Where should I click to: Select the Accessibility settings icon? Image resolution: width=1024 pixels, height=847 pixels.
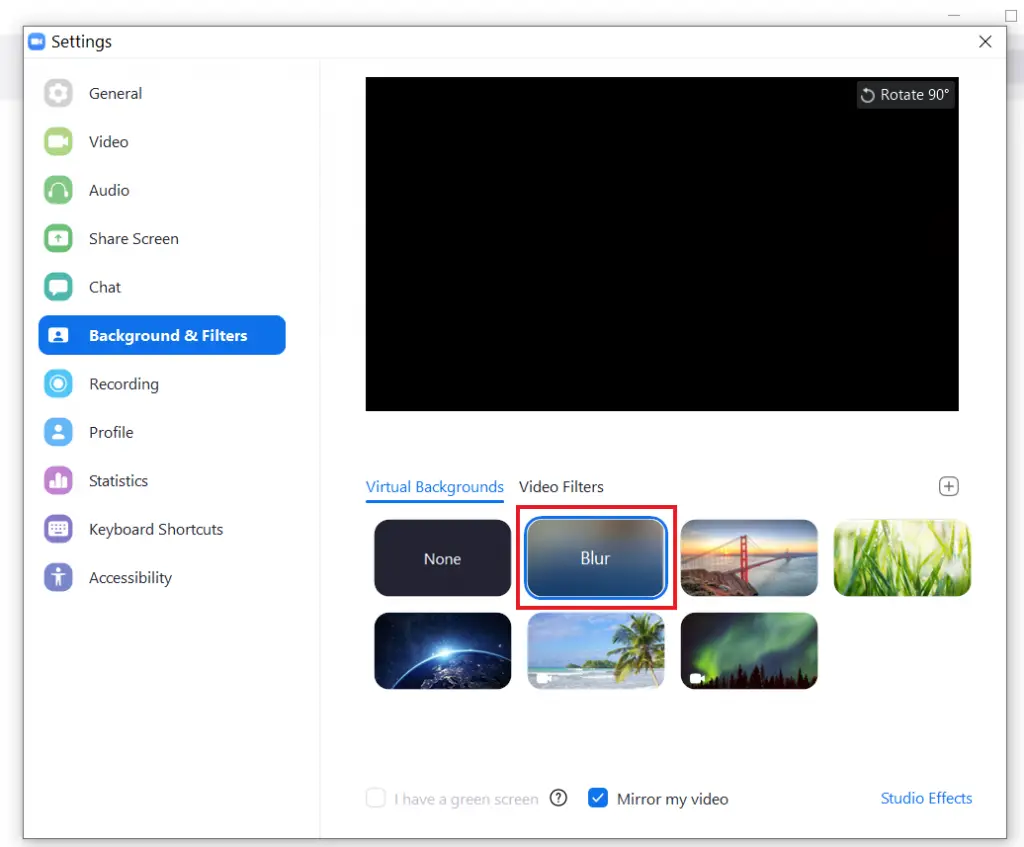[58, 577]
